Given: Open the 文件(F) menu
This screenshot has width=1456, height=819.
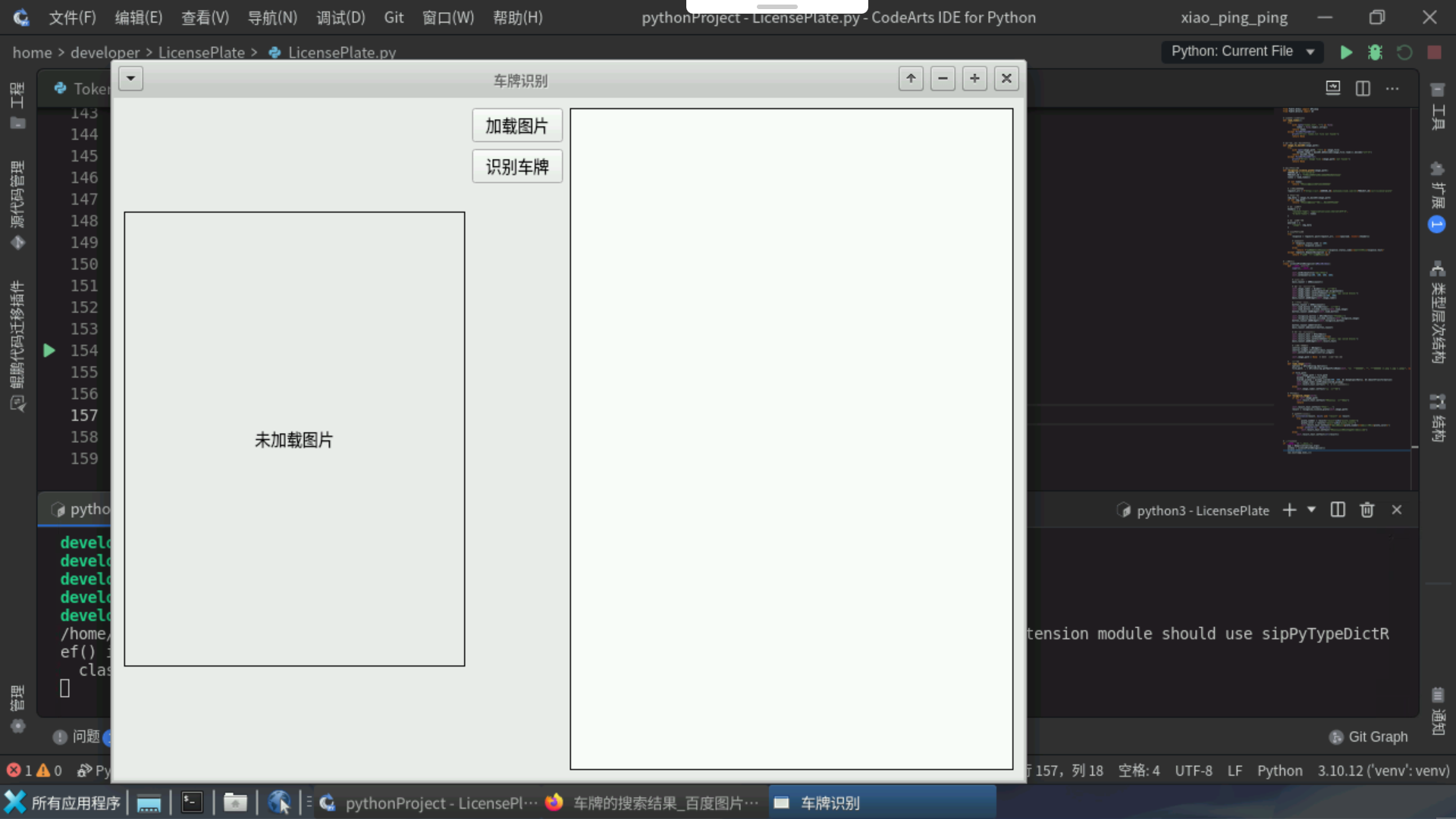Looking at the screenshot, I should point(72,17).
